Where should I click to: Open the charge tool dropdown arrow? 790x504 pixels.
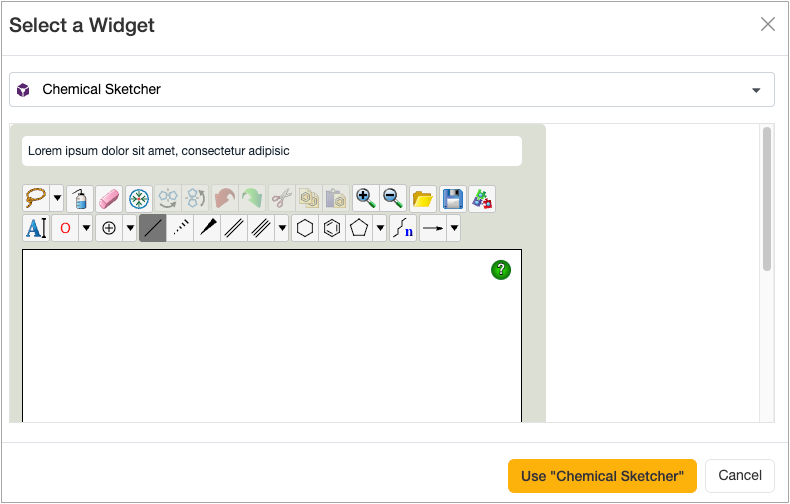[130, 228]
